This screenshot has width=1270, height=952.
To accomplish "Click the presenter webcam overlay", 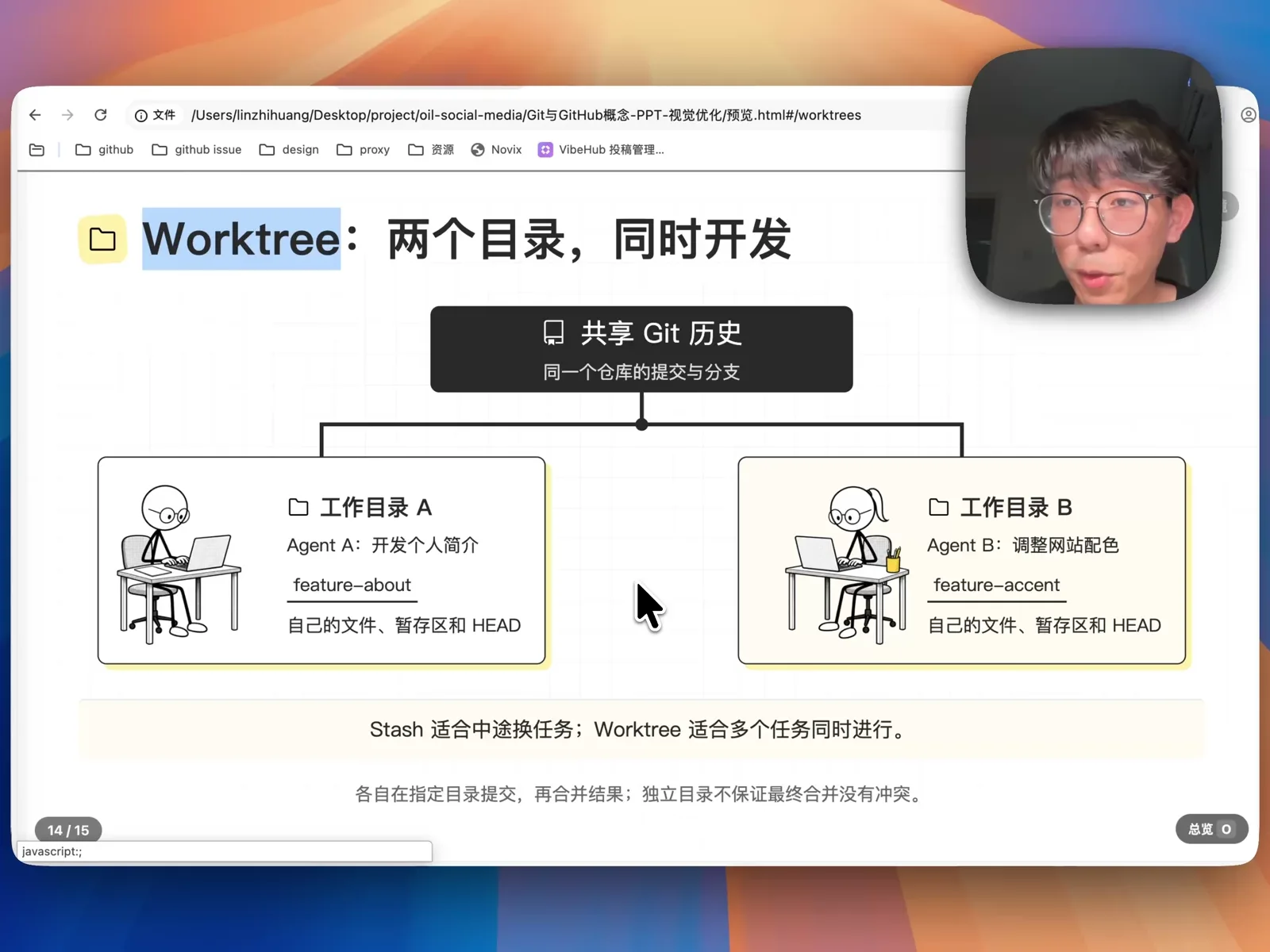I will 1094,176.
